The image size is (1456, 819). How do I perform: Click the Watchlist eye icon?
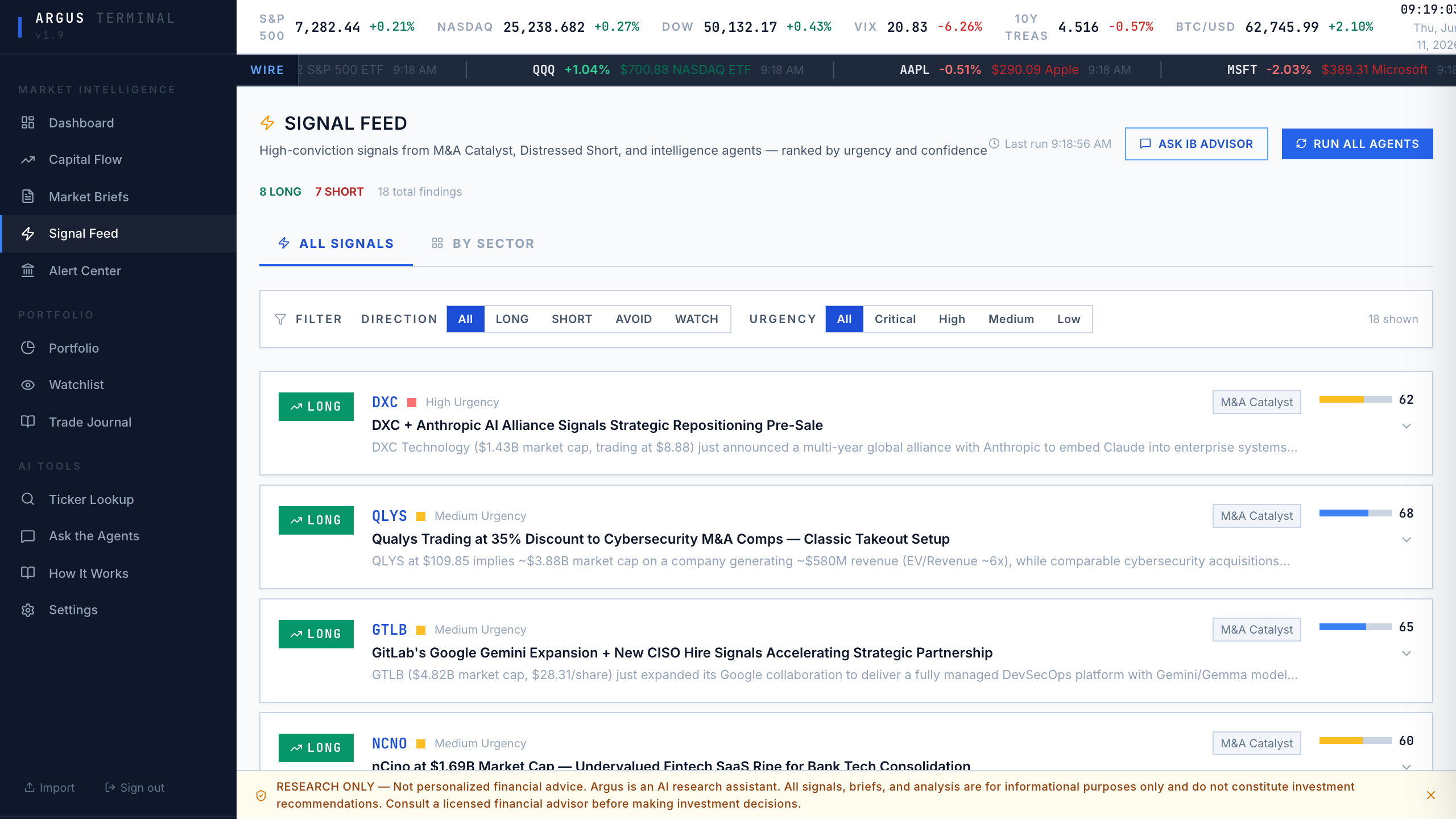click(28, 385)
